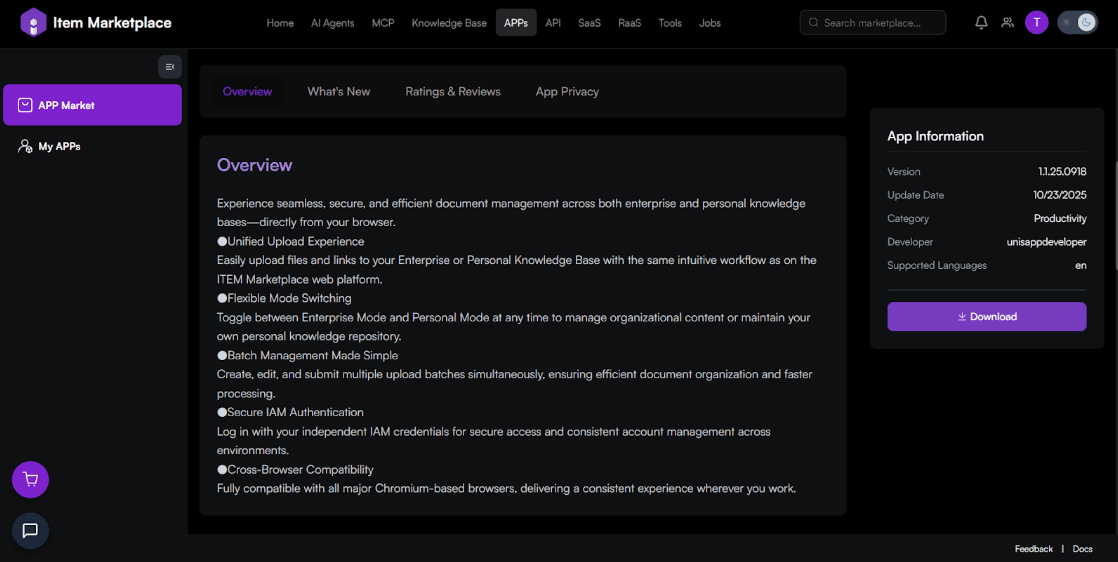1118x562 pixels.
Task: Open the shopping cart floating button
Action: (x=30, y=480)
